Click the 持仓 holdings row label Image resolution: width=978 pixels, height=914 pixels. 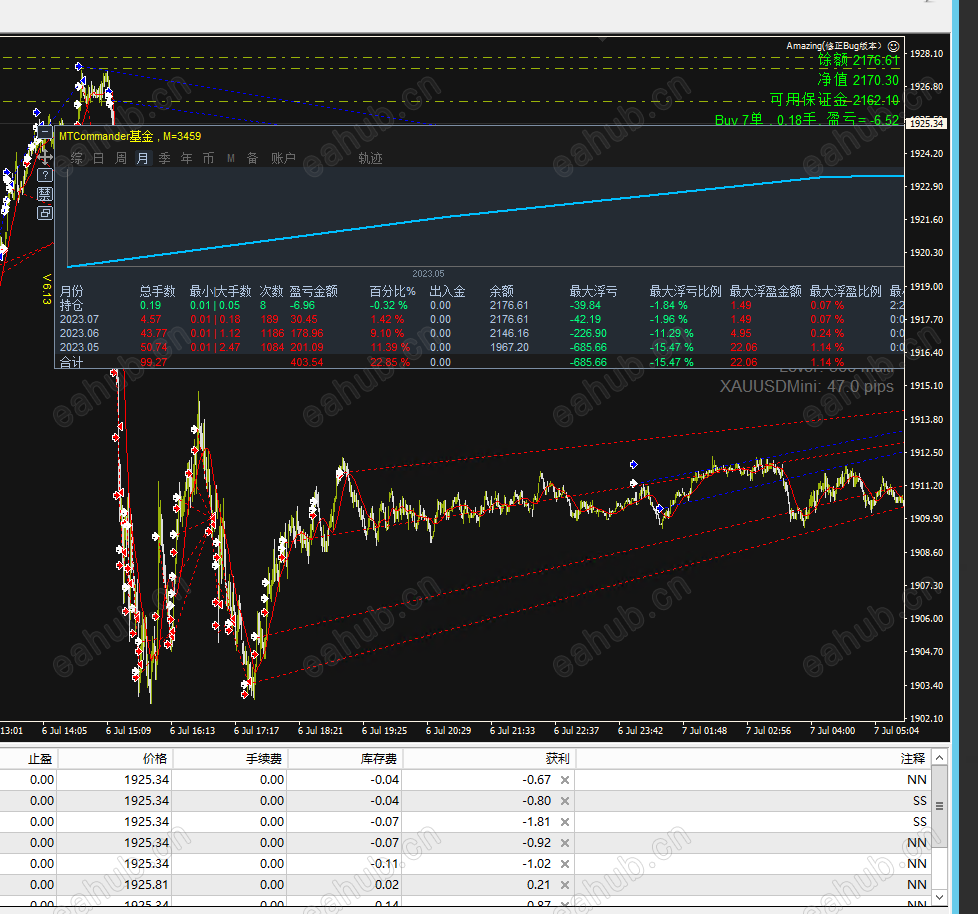pos(71,305)
